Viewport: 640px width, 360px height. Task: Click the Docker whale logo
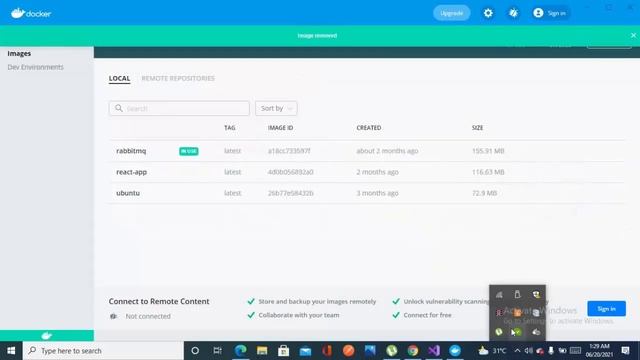pos(31,13)
